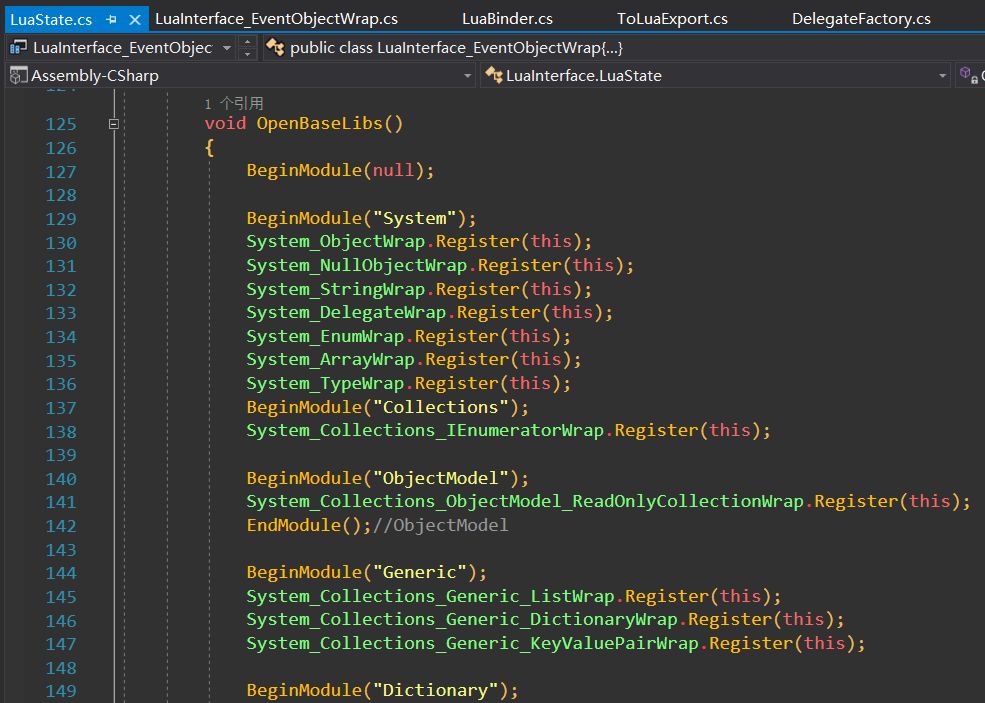The width and height of the screenshot is (985, 703).
Task: Open the DelegateFactory.cs tab
Action: coord(861,19)
